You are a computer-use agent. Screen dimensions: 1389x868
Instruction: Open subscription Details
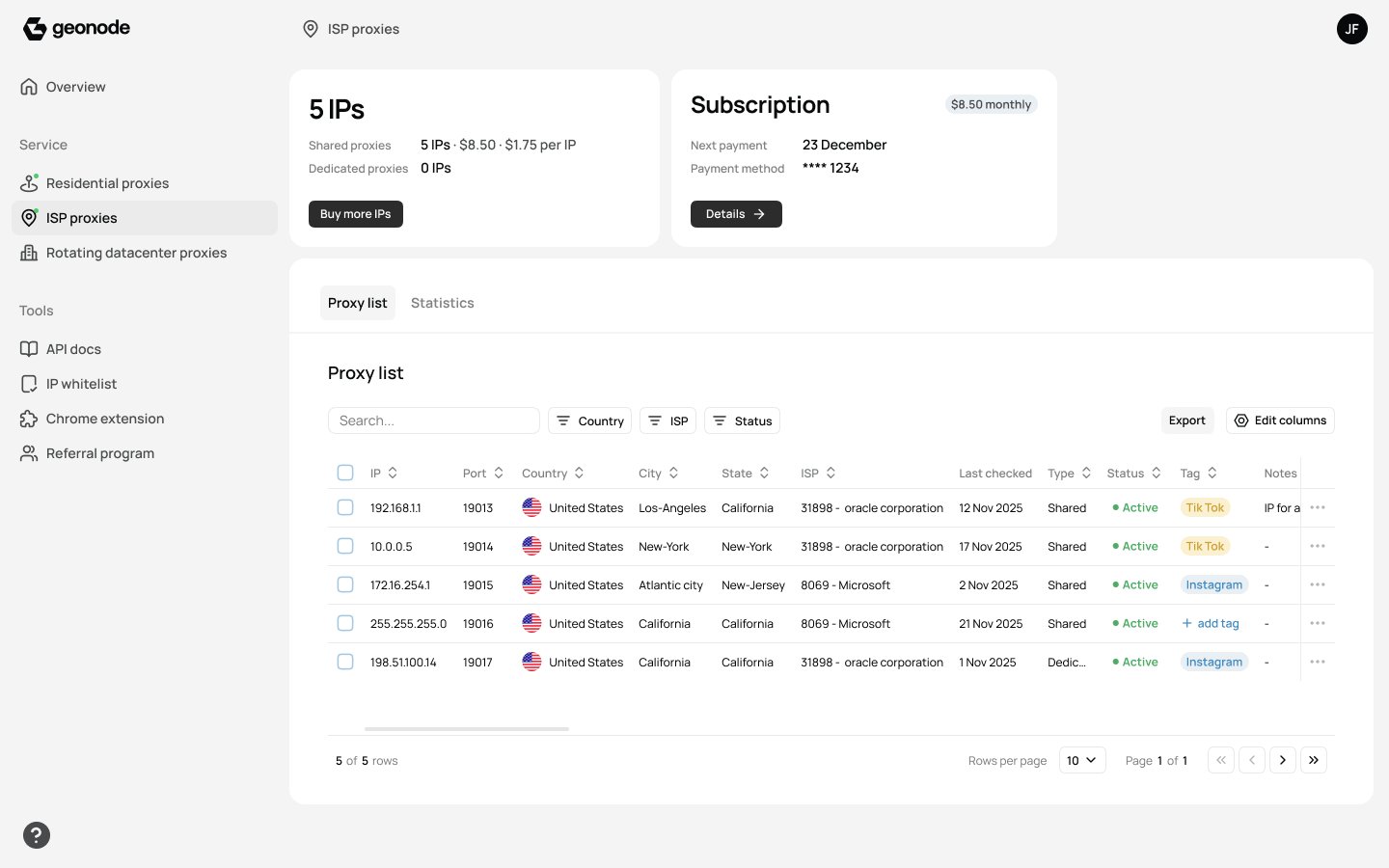[736, 214]
